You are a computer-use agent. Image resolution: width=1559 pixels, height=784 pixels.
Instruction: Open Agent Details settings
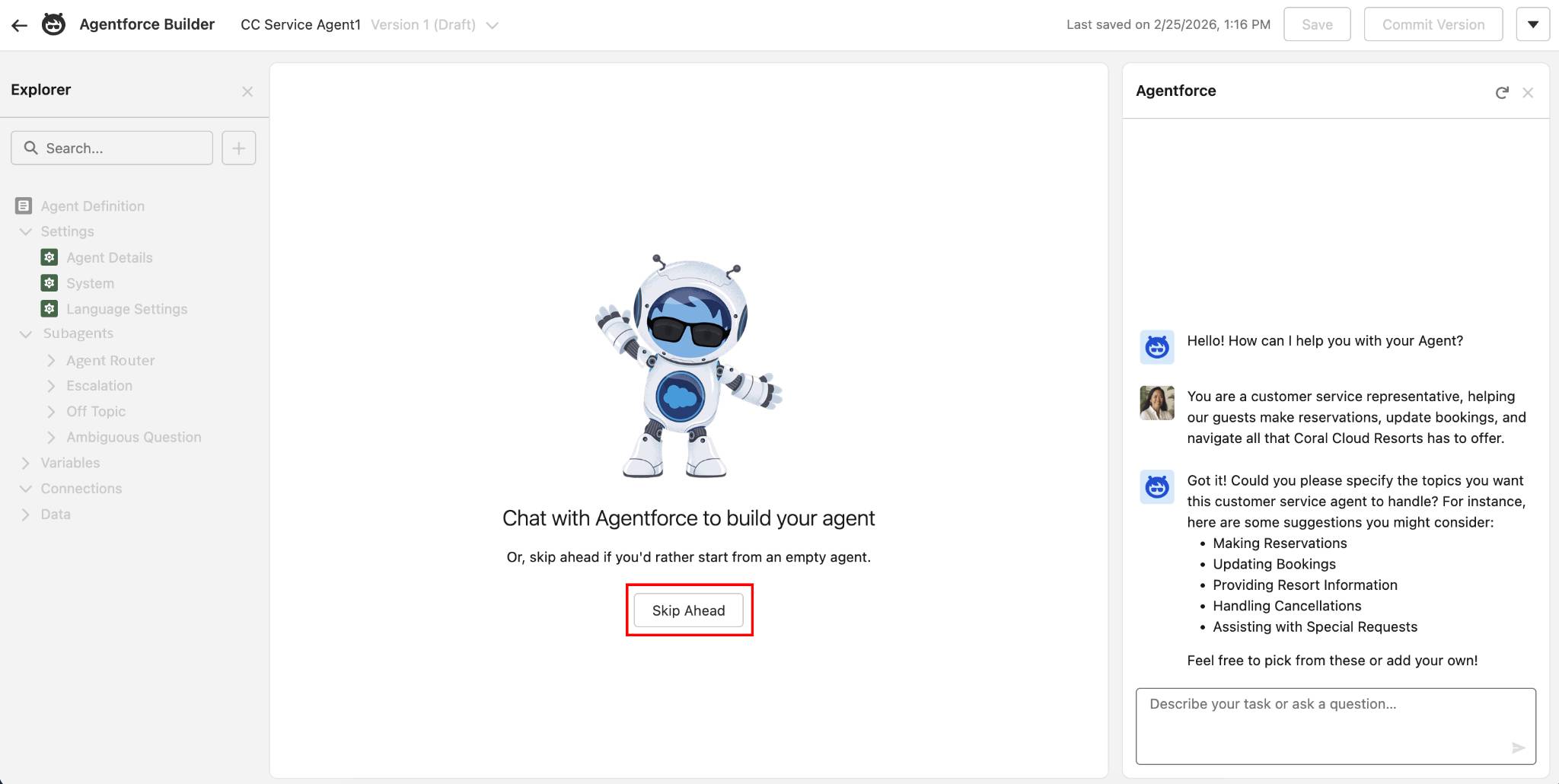pyautogui.click(x=110, y=258)
